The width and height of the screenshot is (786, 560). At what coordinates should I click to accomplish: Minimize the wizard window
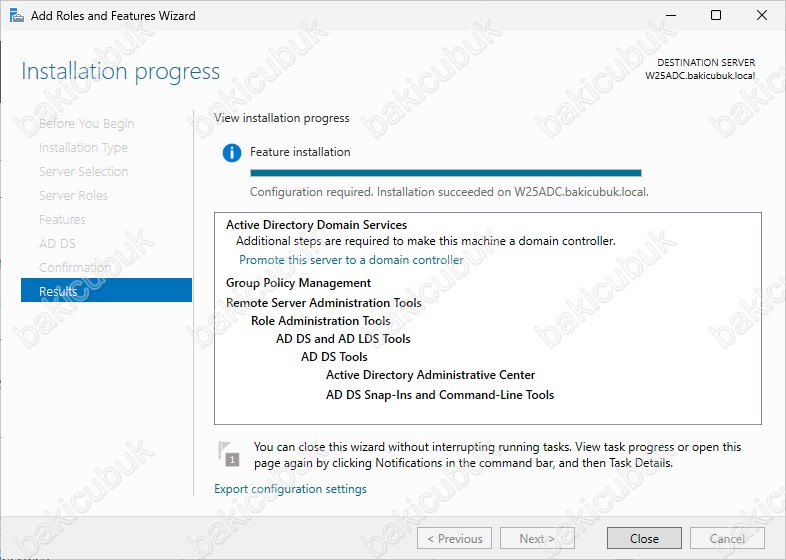click(x=670, y=16)
